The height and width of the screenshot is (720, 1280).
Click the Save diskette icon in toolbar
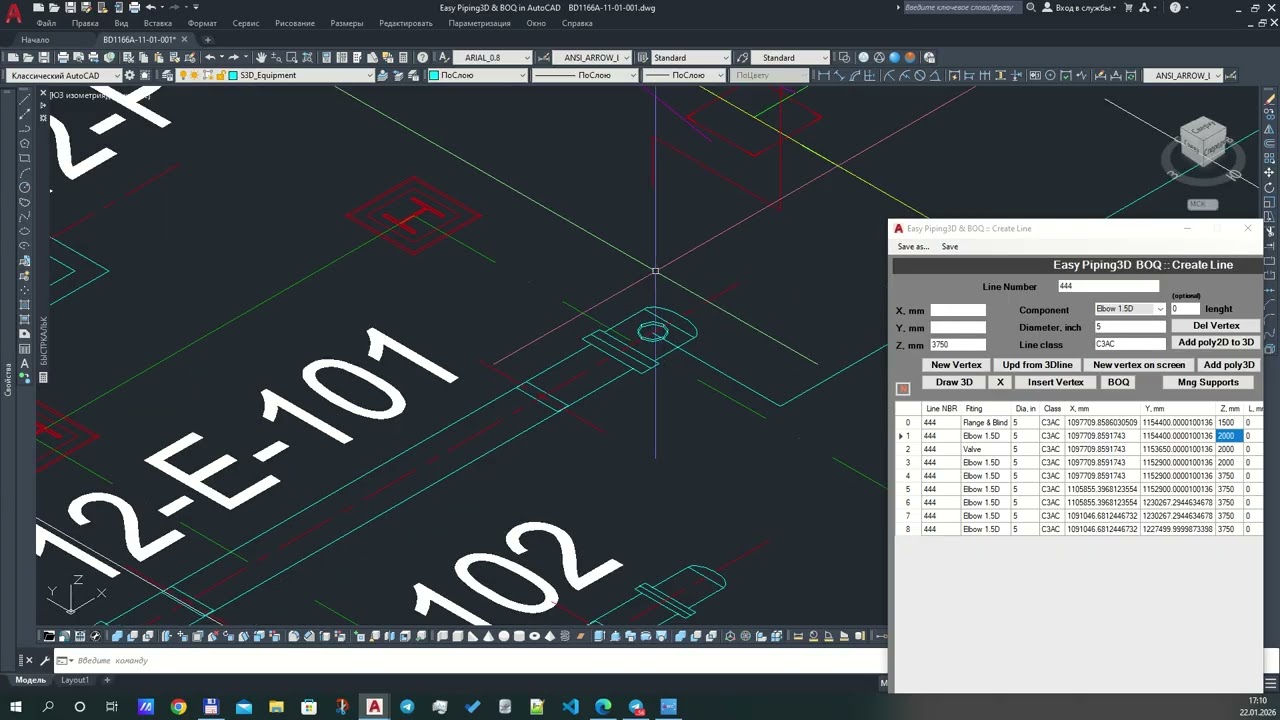(x=44, y=57)
